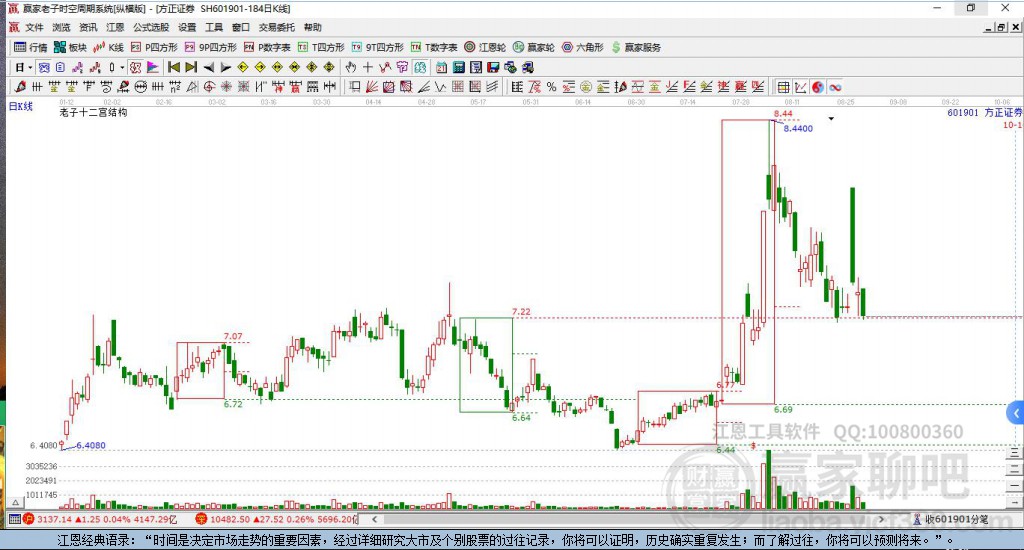Screen dimensions: 1024x550
Task: Open the 公式选股 menu
Action: pos(151,27)
